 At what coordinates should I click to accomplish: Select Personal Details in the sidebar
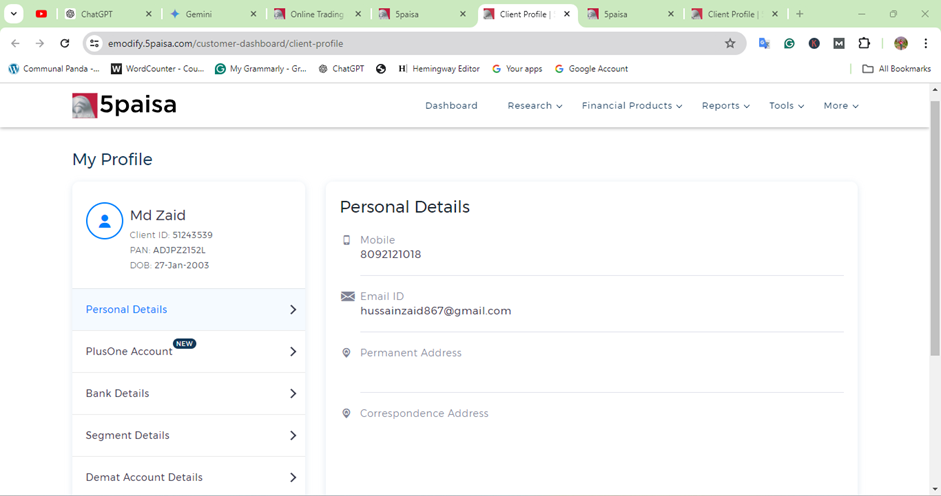click(x=188, y=310)
